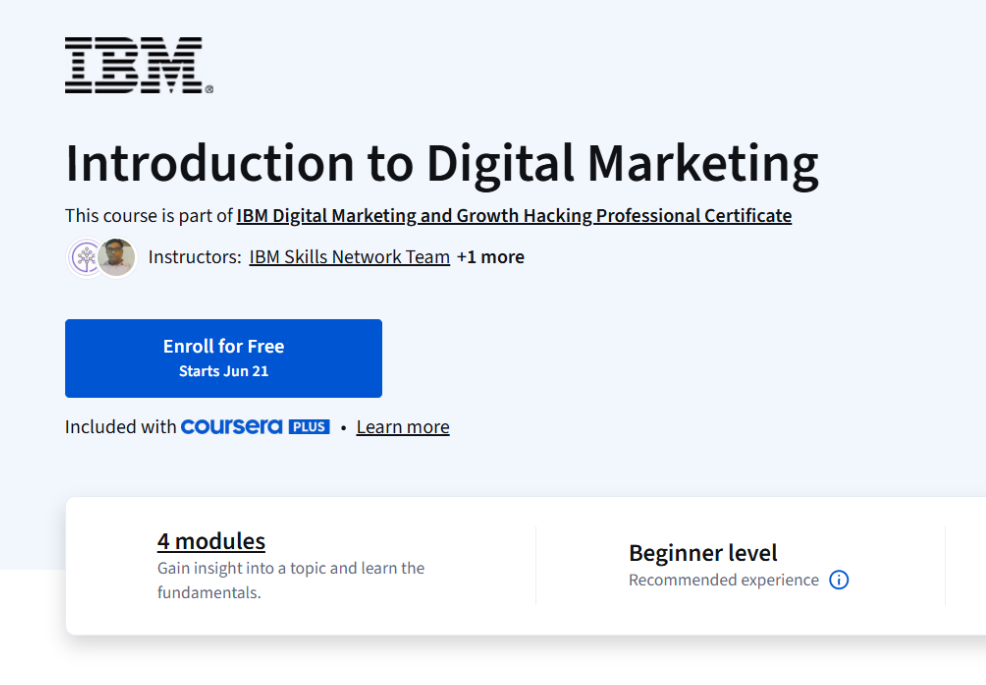Click the Introduction to Digital Marketing title
Image resolution: width=986 pixels, height=685 pixels.
click(x=441, y=161)
